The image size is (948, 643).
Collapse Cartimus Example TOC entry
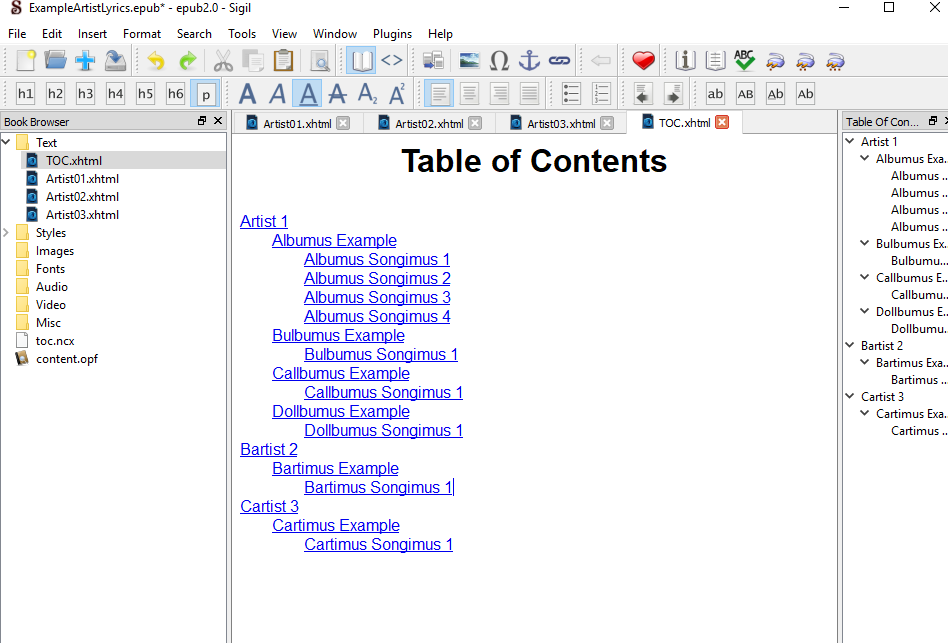[865, 413]
